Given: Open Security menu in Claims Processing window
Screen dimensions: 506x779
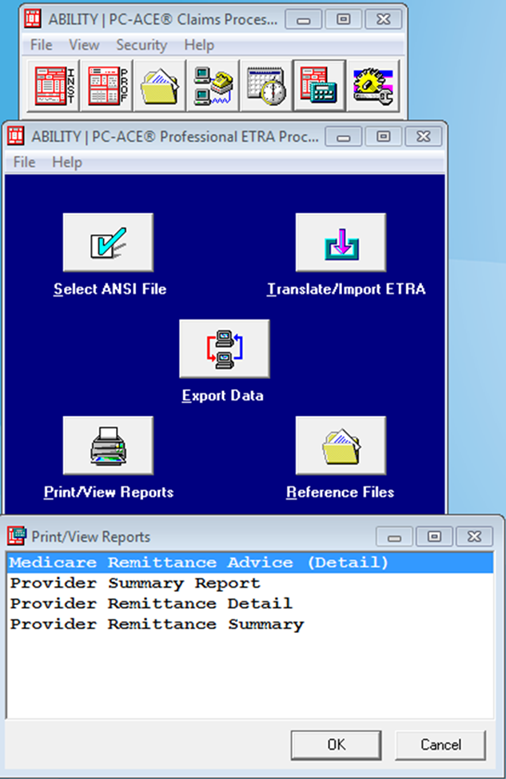Looking at the screenshot, I should pyautogui.click(x=141, y=45).
